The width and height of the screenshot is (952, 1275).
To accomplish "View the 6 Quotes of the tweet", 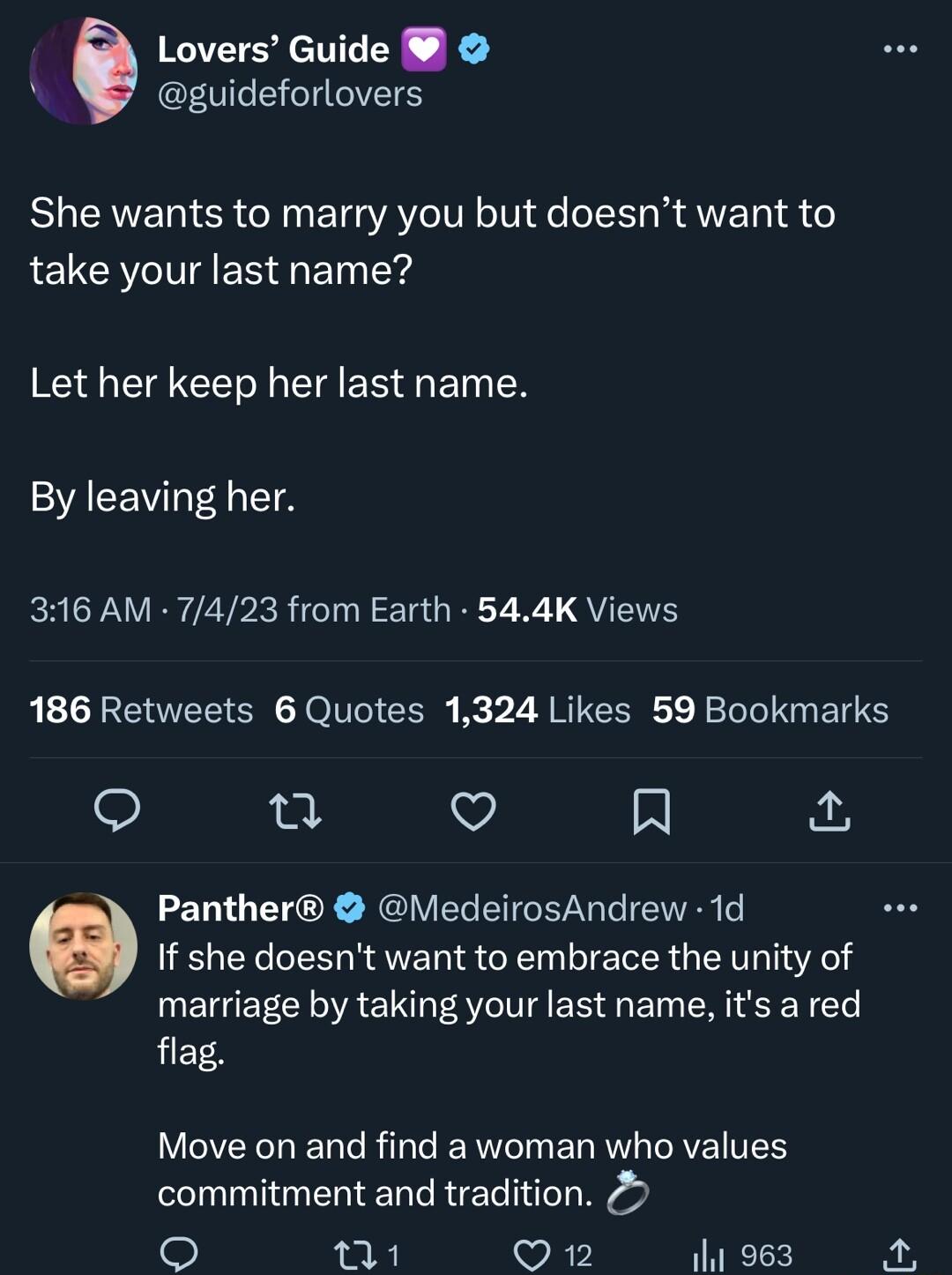I will [x=348, y=709].
